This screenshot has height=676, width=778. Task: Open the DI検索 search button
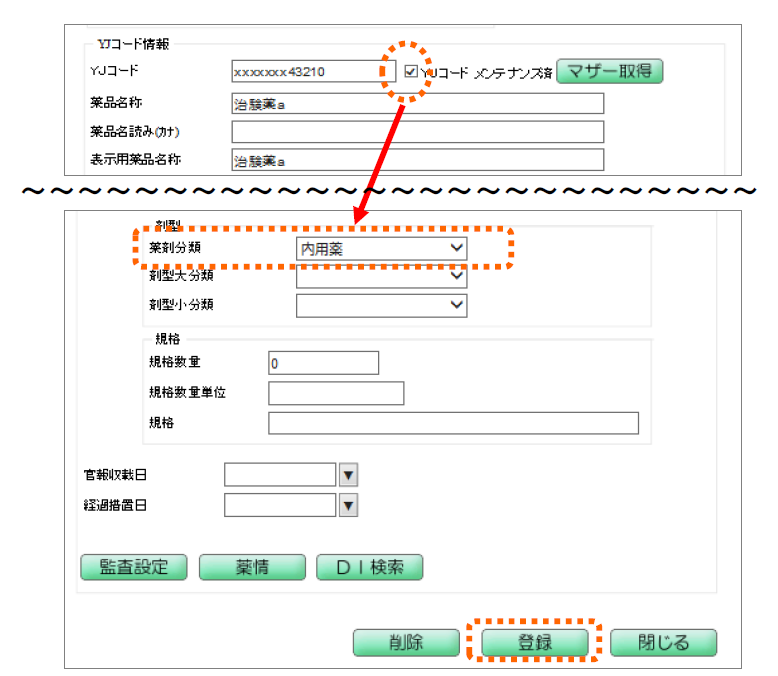pyautogui.click(x=370, y=567)
